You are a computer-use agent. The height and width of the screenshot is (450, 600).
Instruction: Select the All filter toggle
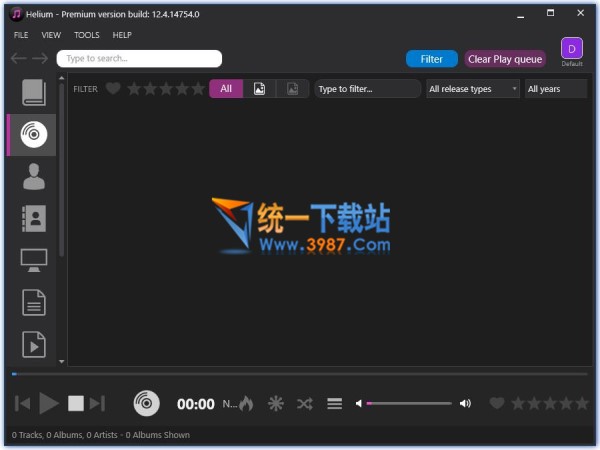tap(226, 89)
